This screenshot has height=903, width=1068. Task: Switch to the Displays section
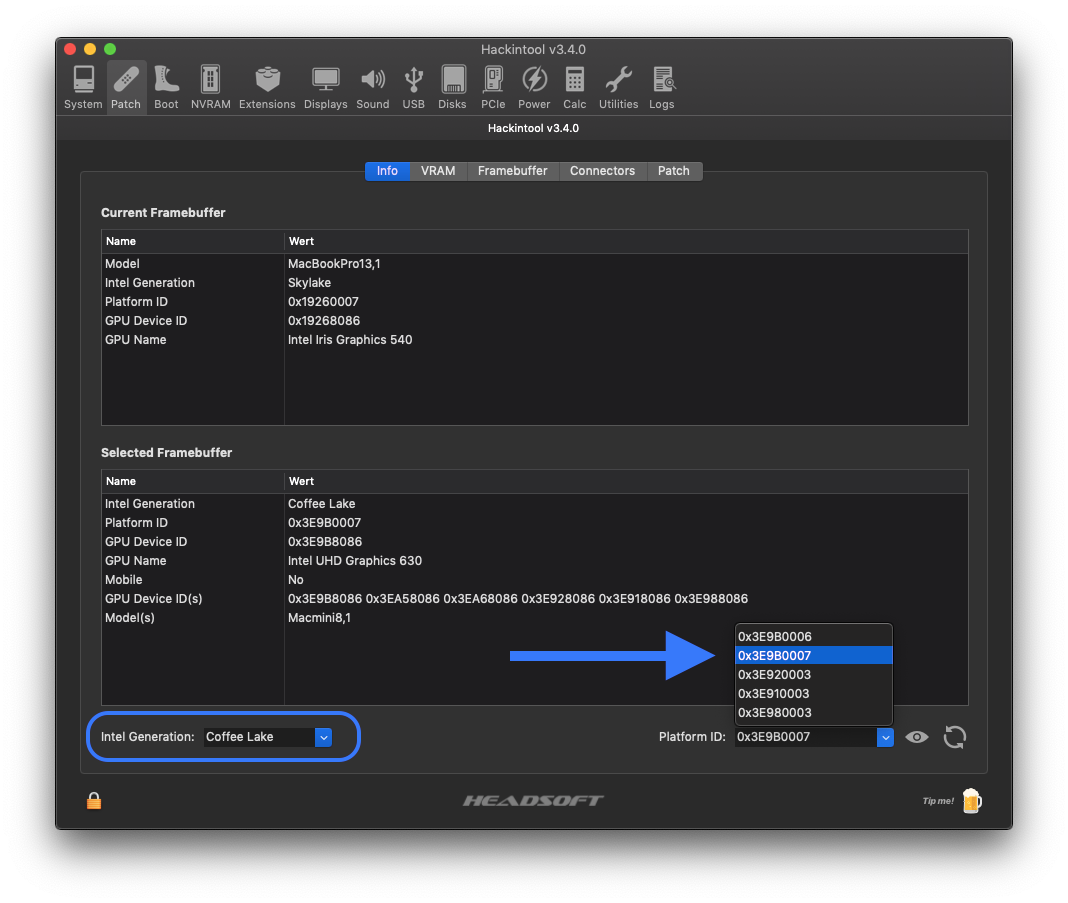coord(325,86)
